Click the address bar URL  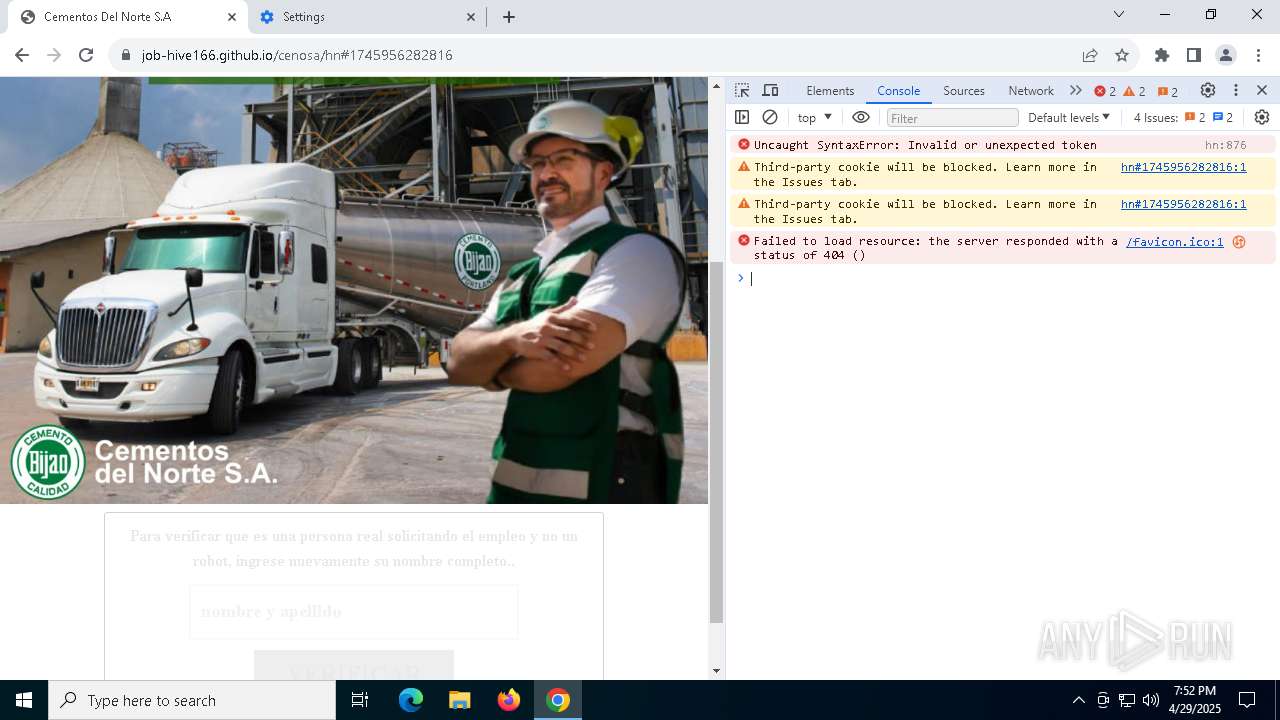[x=297, y=55]
